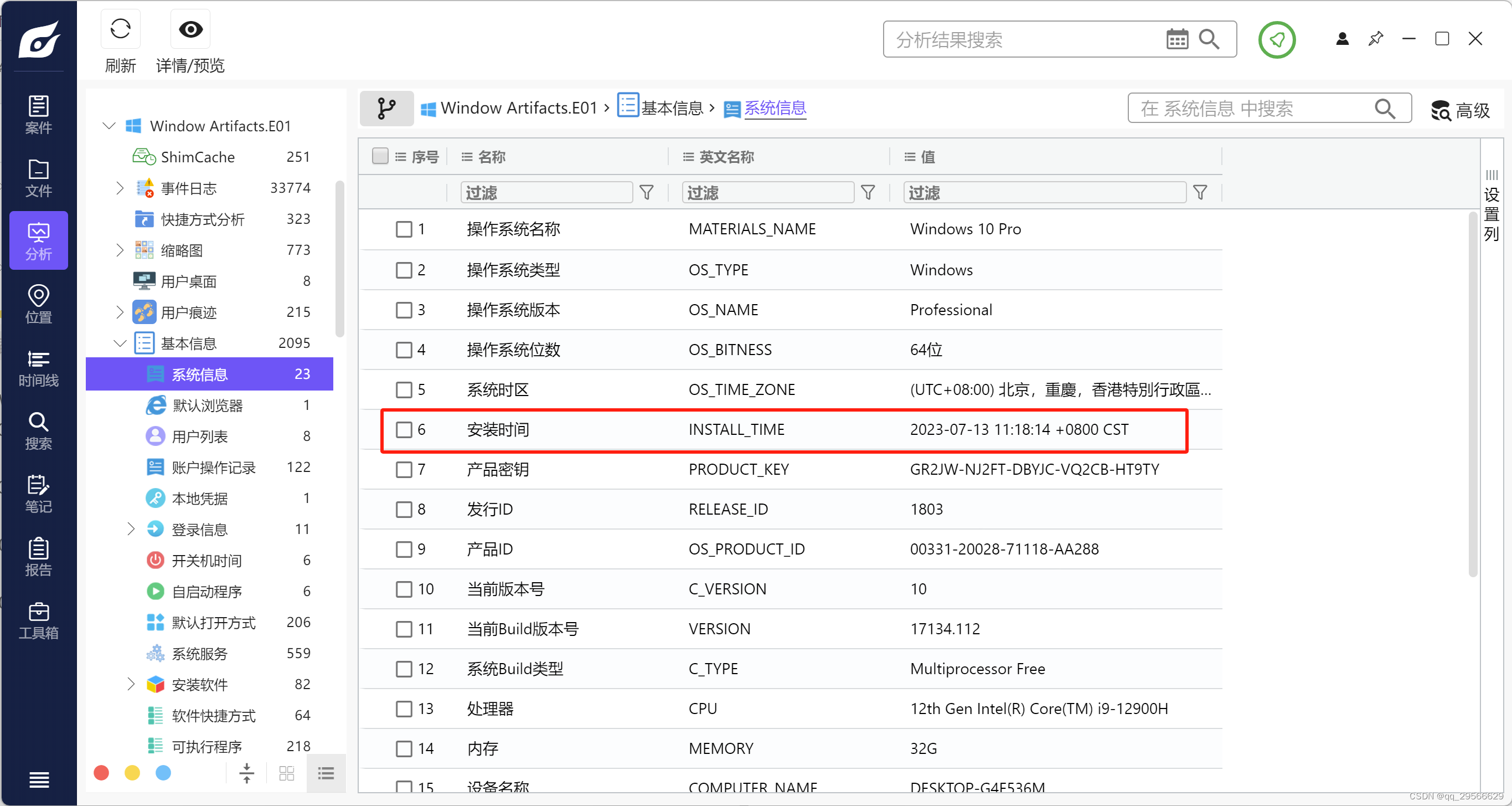Switch to the grid view icon below the tree

click(x=286, y=773)
